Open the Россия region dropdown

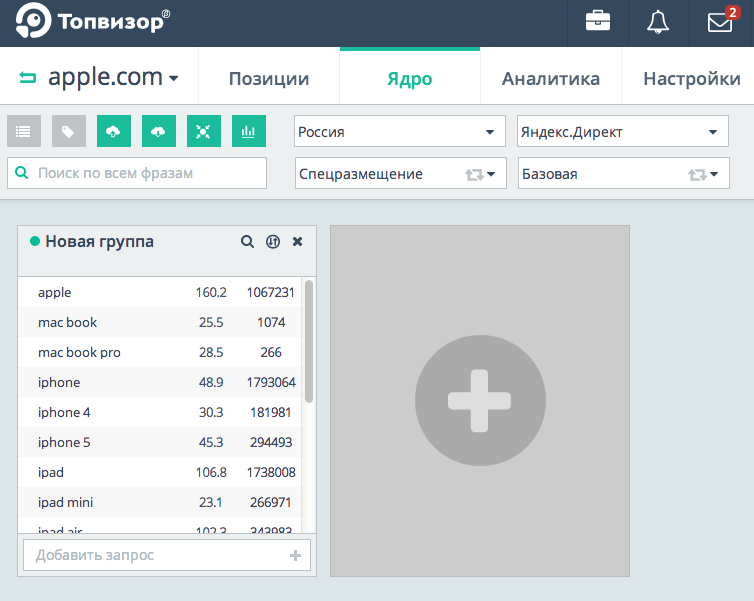pyautogui.click(x=401, y=131)
